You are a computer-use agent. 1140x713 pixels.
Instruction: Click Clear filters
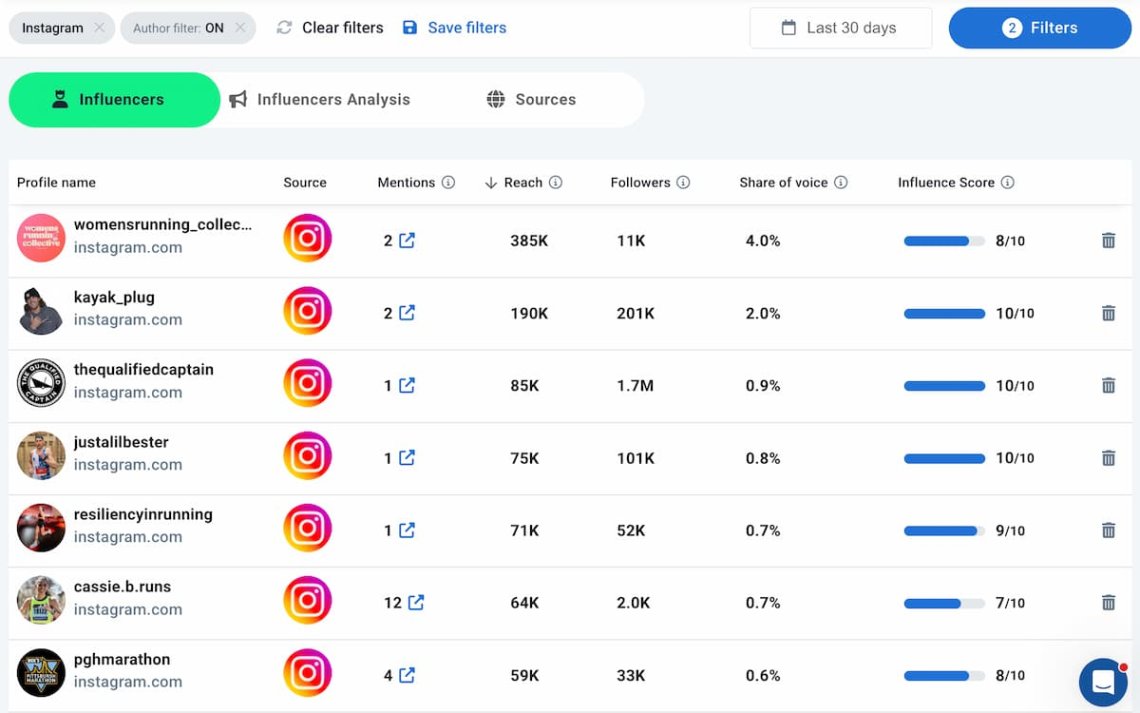pyautogui.click(x=342, y=27)
